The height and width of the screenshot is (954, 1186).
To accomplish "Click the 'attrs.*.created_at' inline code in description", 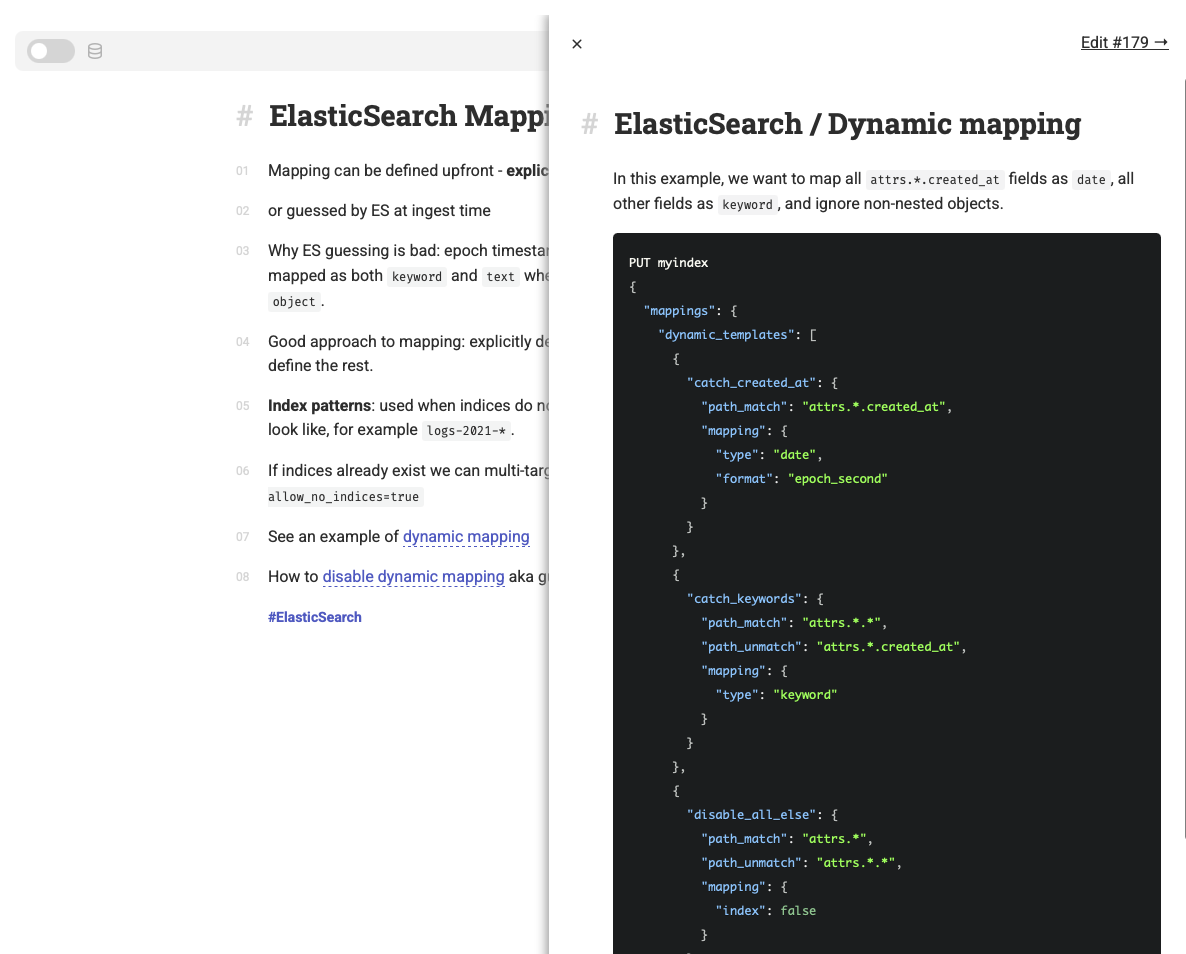I will (935, 180).
